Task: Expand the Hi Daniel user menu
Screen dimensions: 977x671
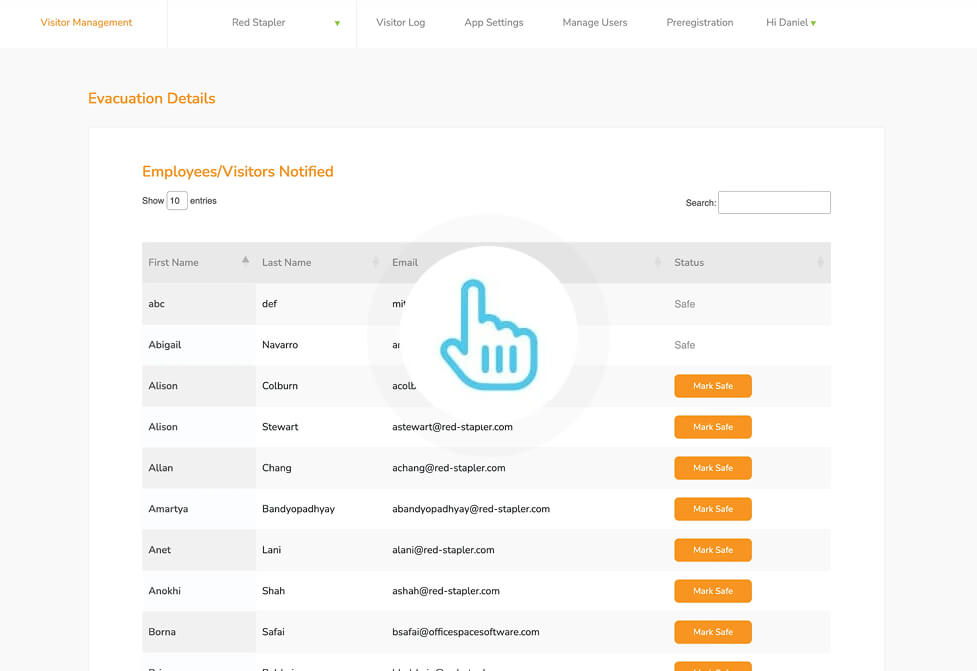Action: click(791, 23)
